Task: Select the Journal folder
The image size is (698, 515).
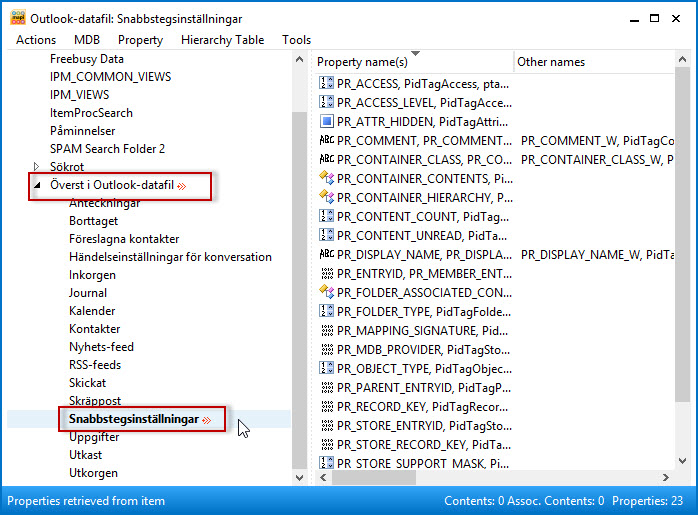Action: 88,293
